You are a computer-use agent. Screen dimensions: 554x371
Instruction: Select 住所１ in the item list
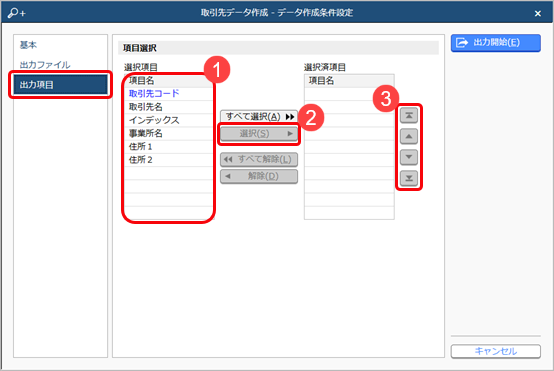click(169, 147)
